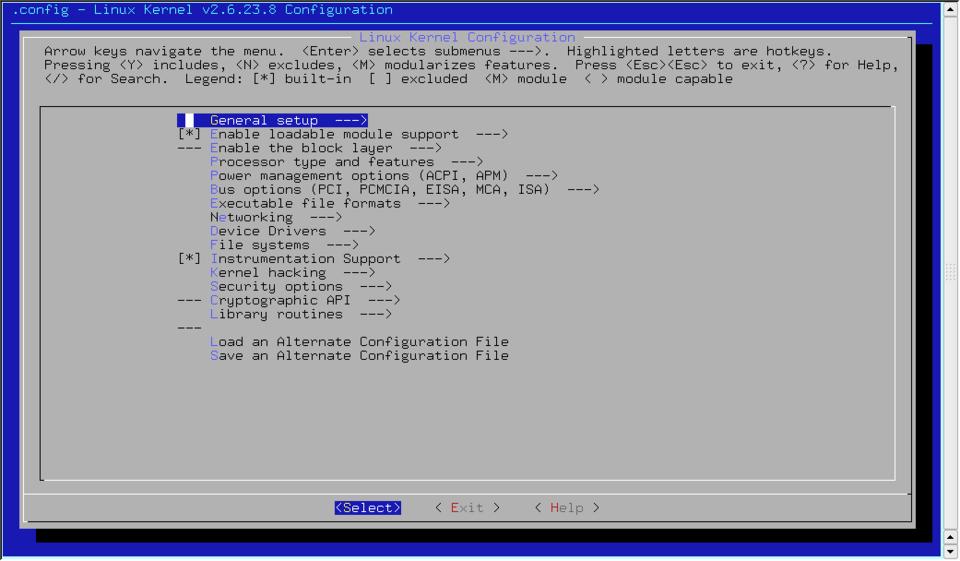Screen dimensions: 960x561
Task: Open Enable the block layer submenu
Action: click(326, 148)
